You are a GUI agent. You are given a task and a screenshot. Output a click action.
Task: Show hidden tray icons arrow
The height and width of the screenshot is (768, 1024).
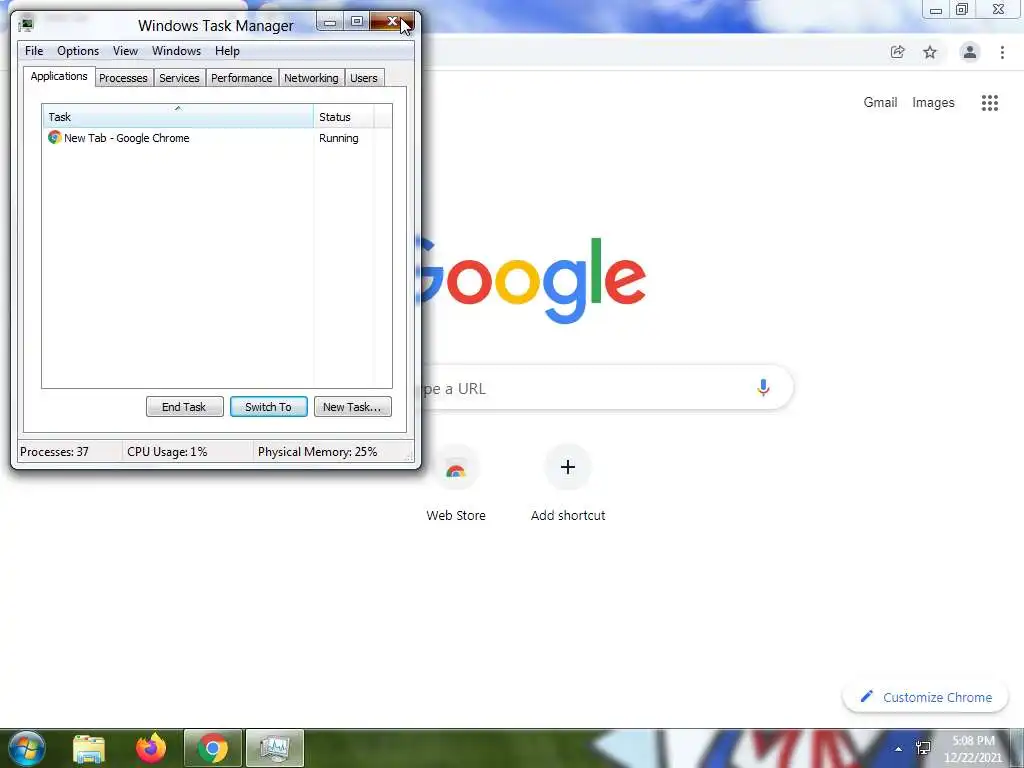pos(899,749)
